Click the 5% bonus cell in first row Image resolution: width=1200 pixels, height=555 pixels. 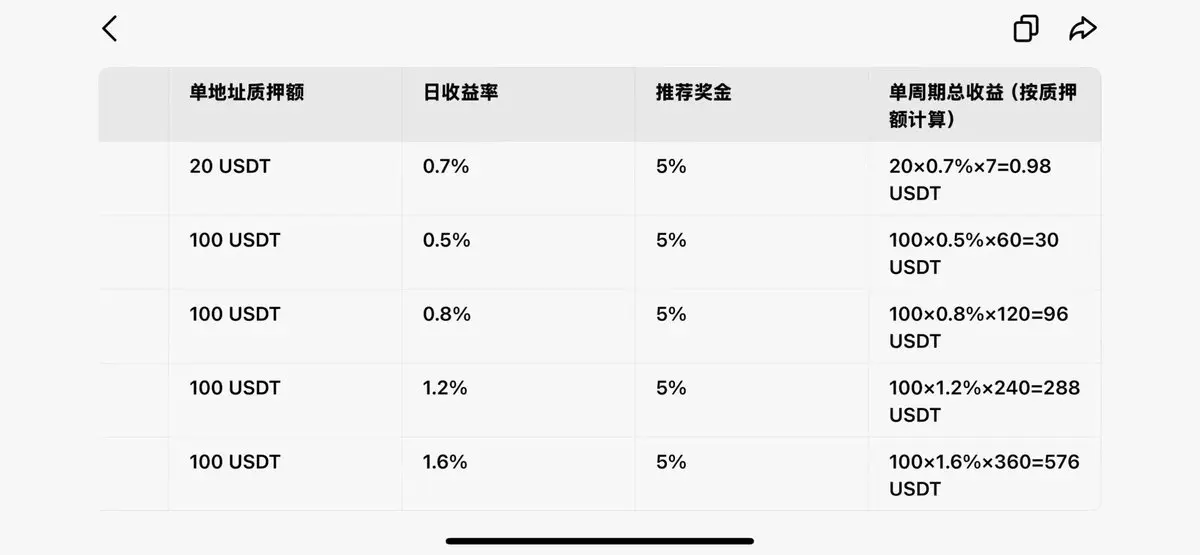(671, 167)
